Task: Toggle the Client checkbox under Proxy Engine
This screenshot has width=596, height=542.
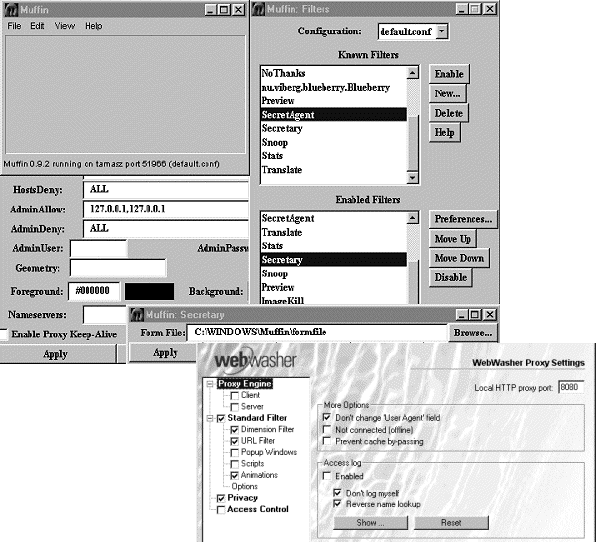Action: (x=235, y=396)
